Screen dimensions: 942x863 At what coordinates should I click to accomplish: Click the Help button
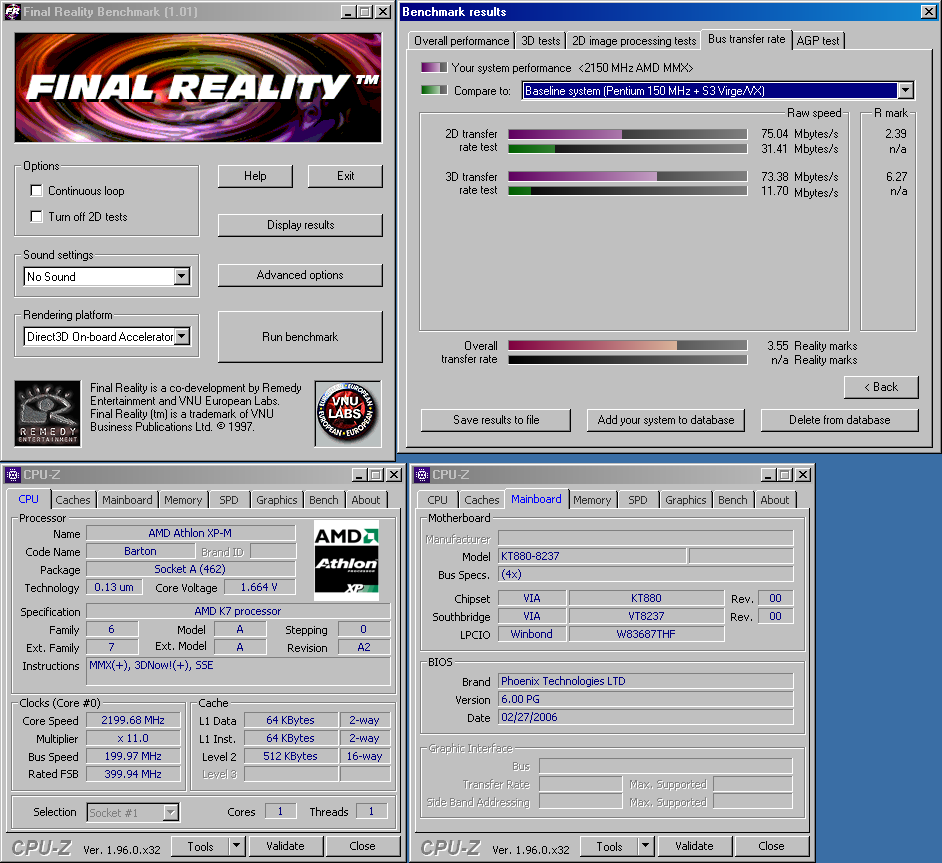(x=255, y=176)
